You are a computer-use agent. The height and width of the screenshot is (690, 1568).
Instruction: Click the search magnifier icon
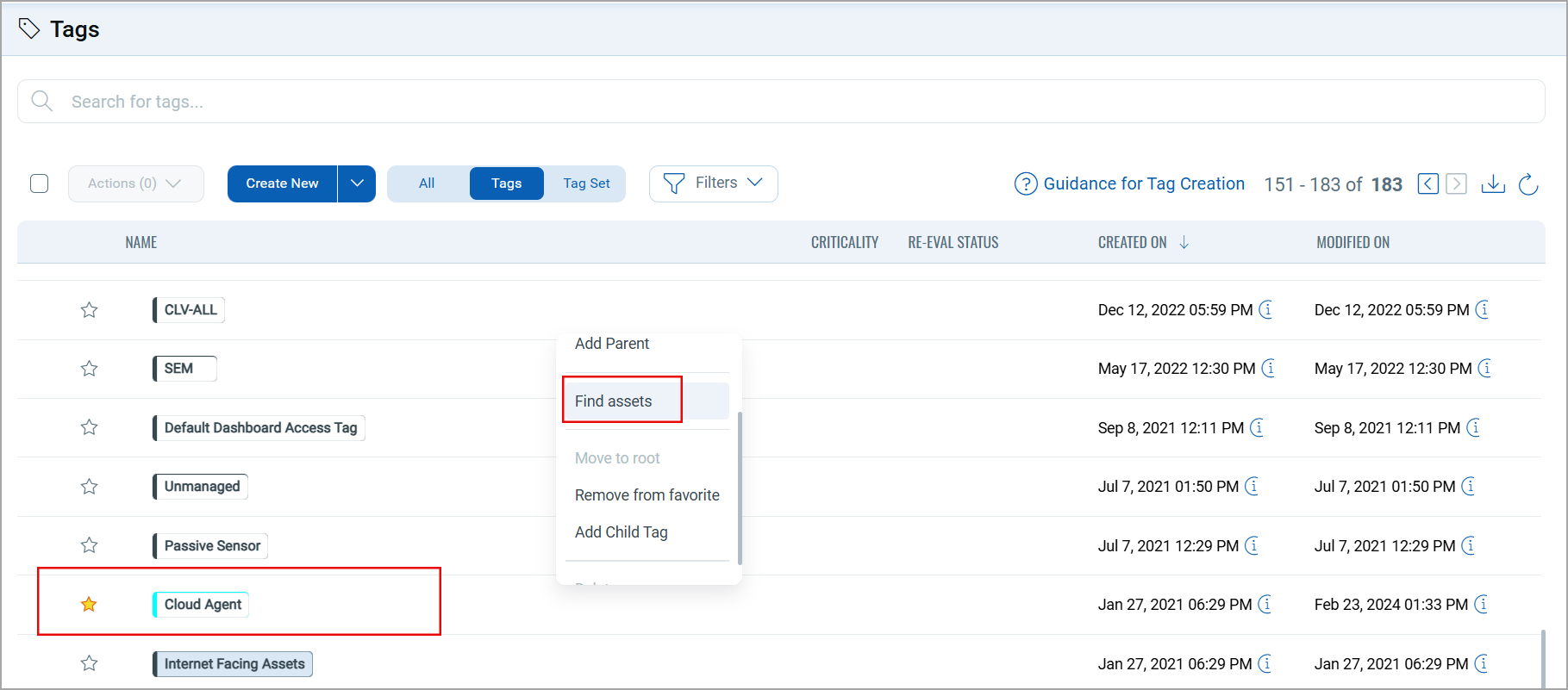tap(41, 101)
